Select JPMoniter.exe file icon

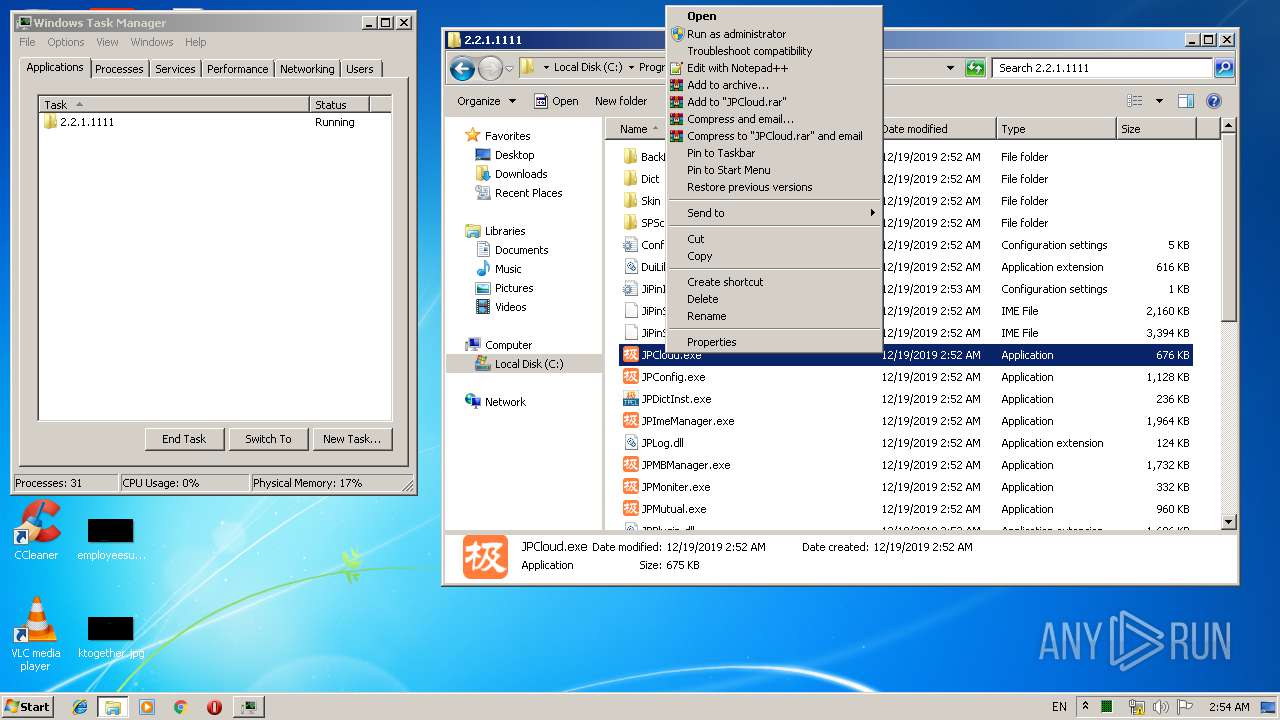point(630,487)
